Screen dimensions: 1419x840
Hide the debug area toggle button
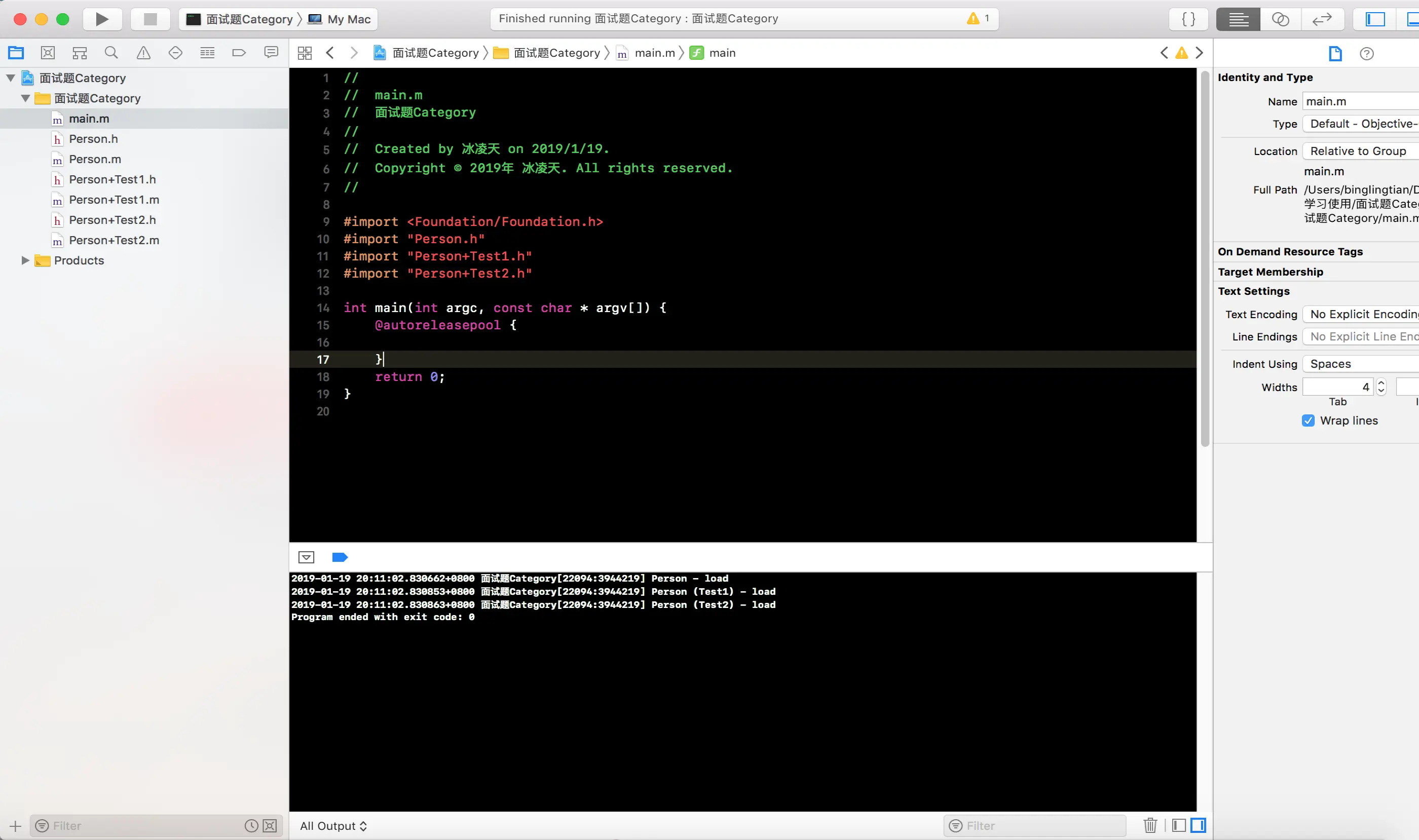[x=306, y=557]
